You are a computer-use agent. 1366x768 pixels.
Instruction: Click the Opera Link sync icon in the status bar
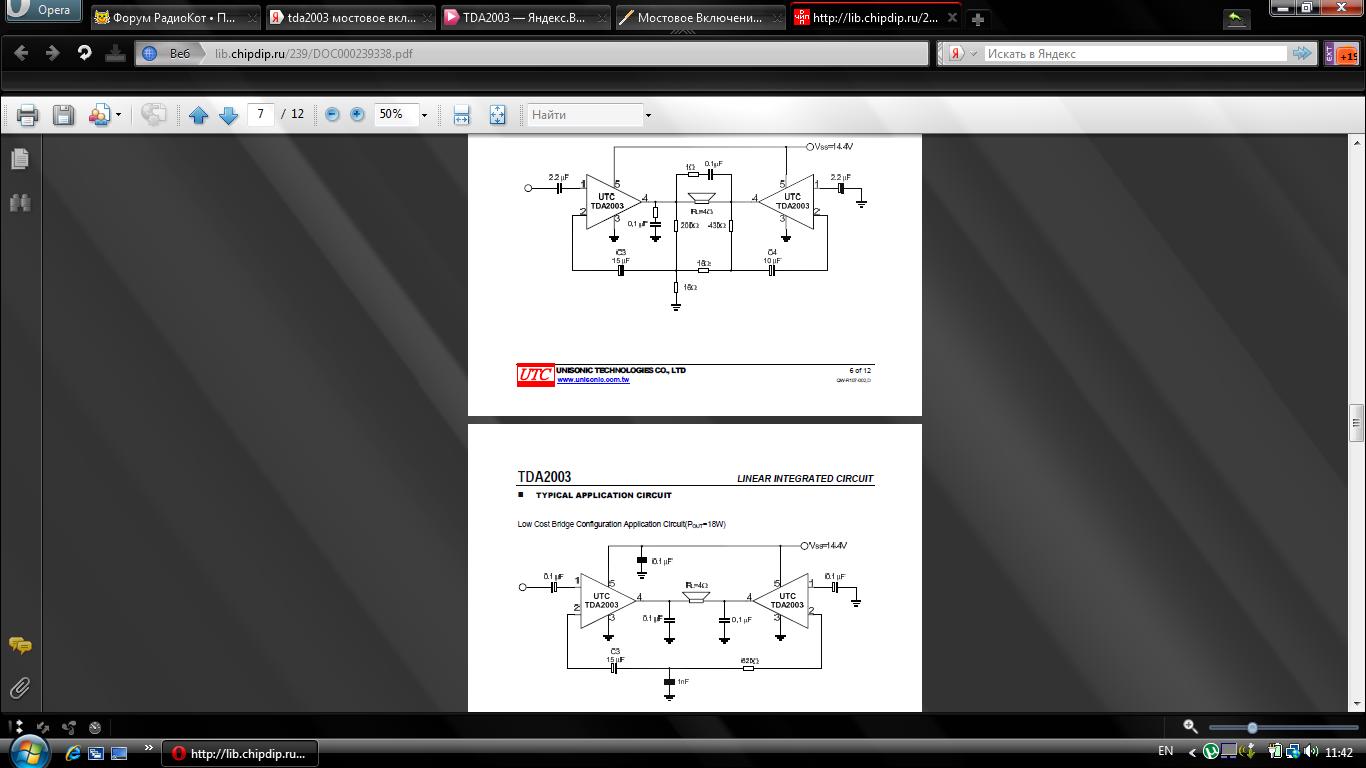tap(42, 728)
